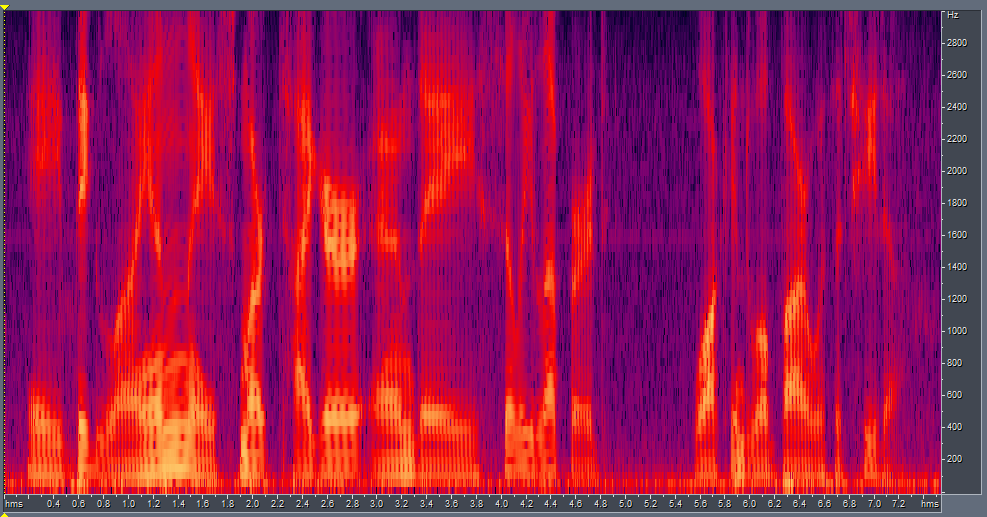Click the 3.6 time ruler label
The width and height of the screenshot is (987, 517).
451,504
